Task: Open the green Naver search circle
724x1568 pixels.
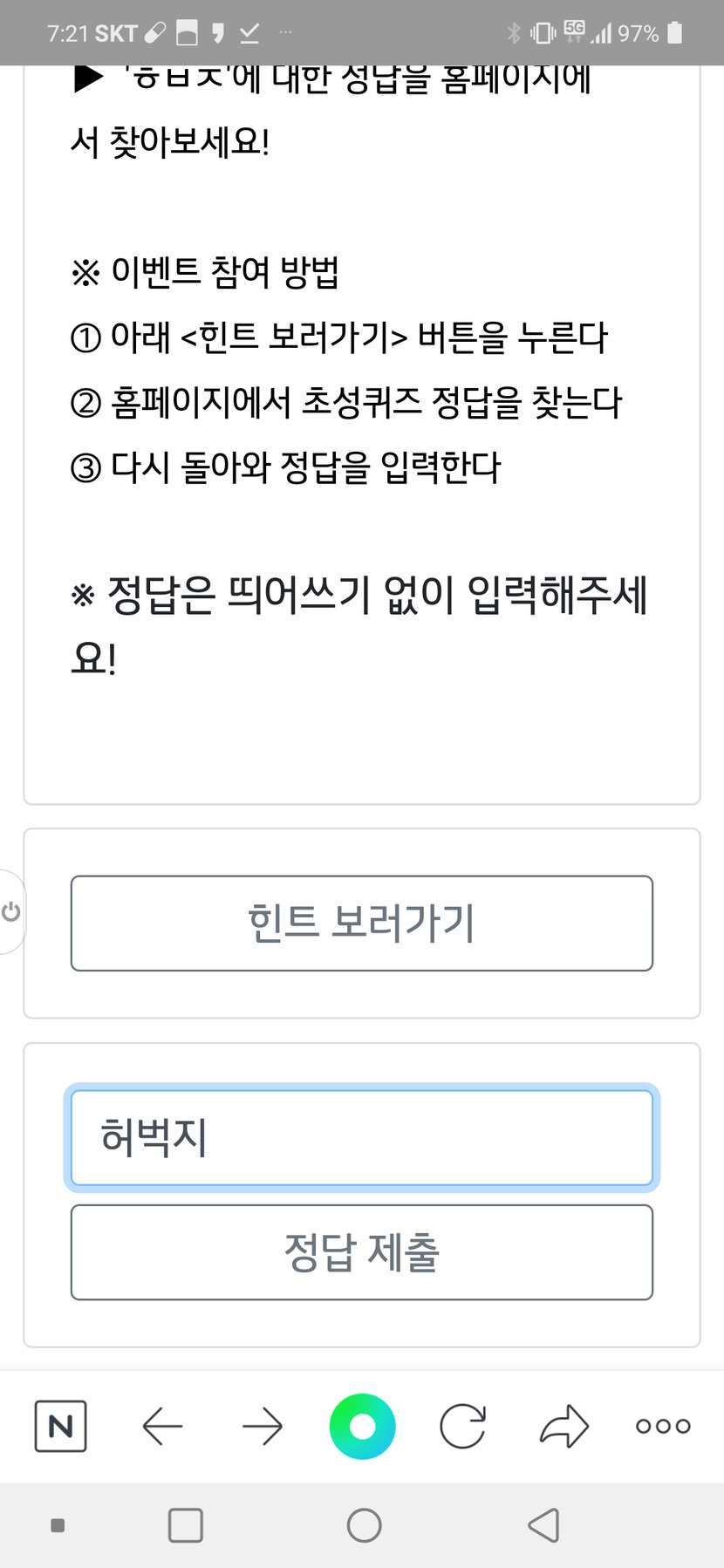Action: [x=362, y=1427]
